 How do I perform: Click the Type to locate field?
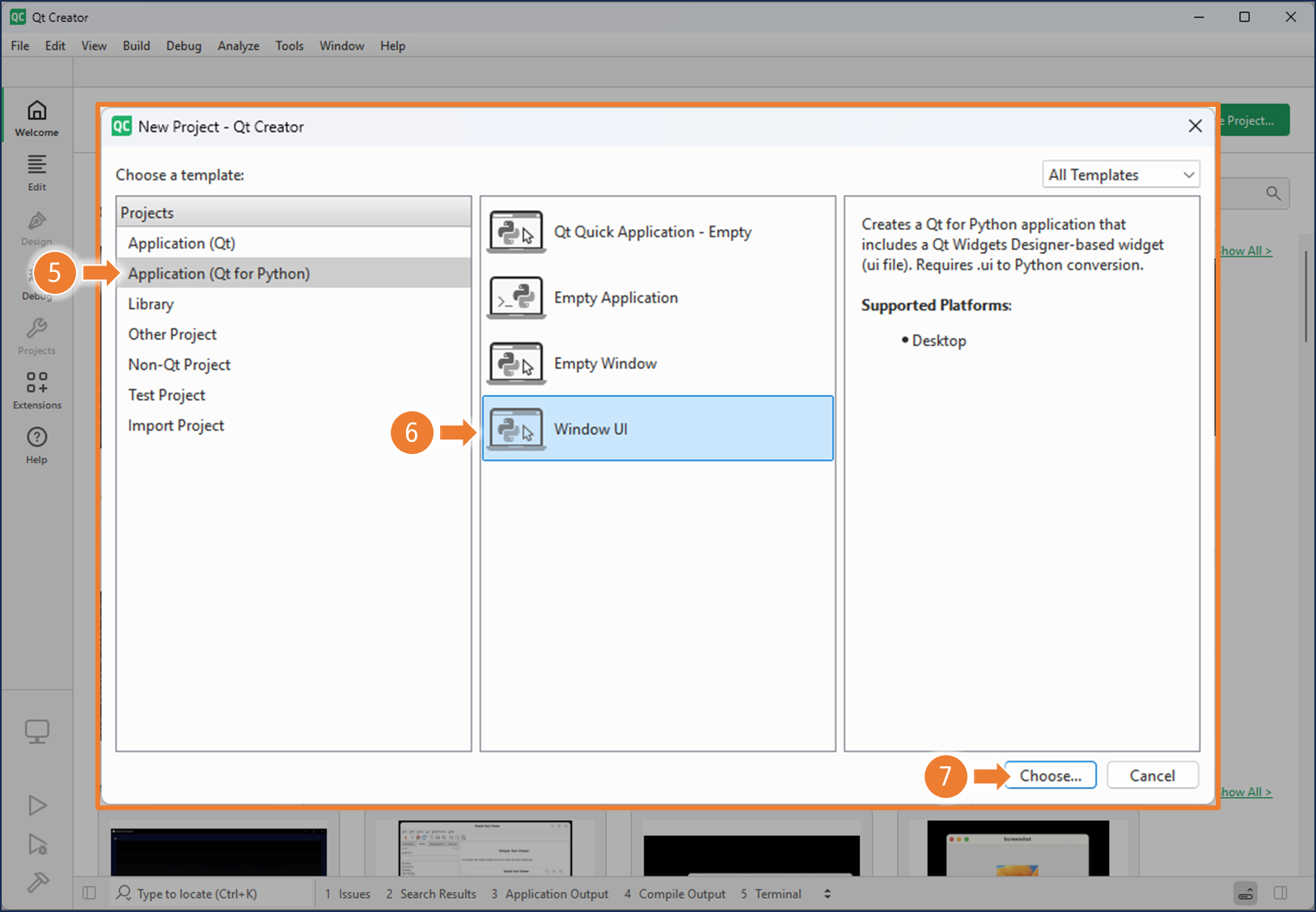pyautogui.click(x=210, y=893)
